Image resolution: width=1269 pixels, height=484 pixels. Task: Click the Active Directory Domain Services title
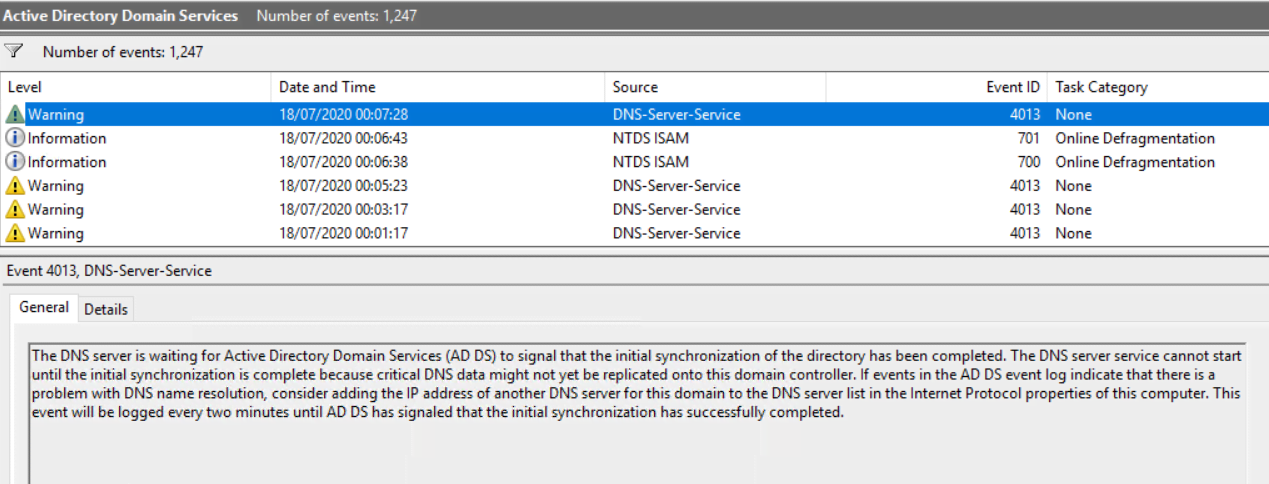tap(121, 15)
